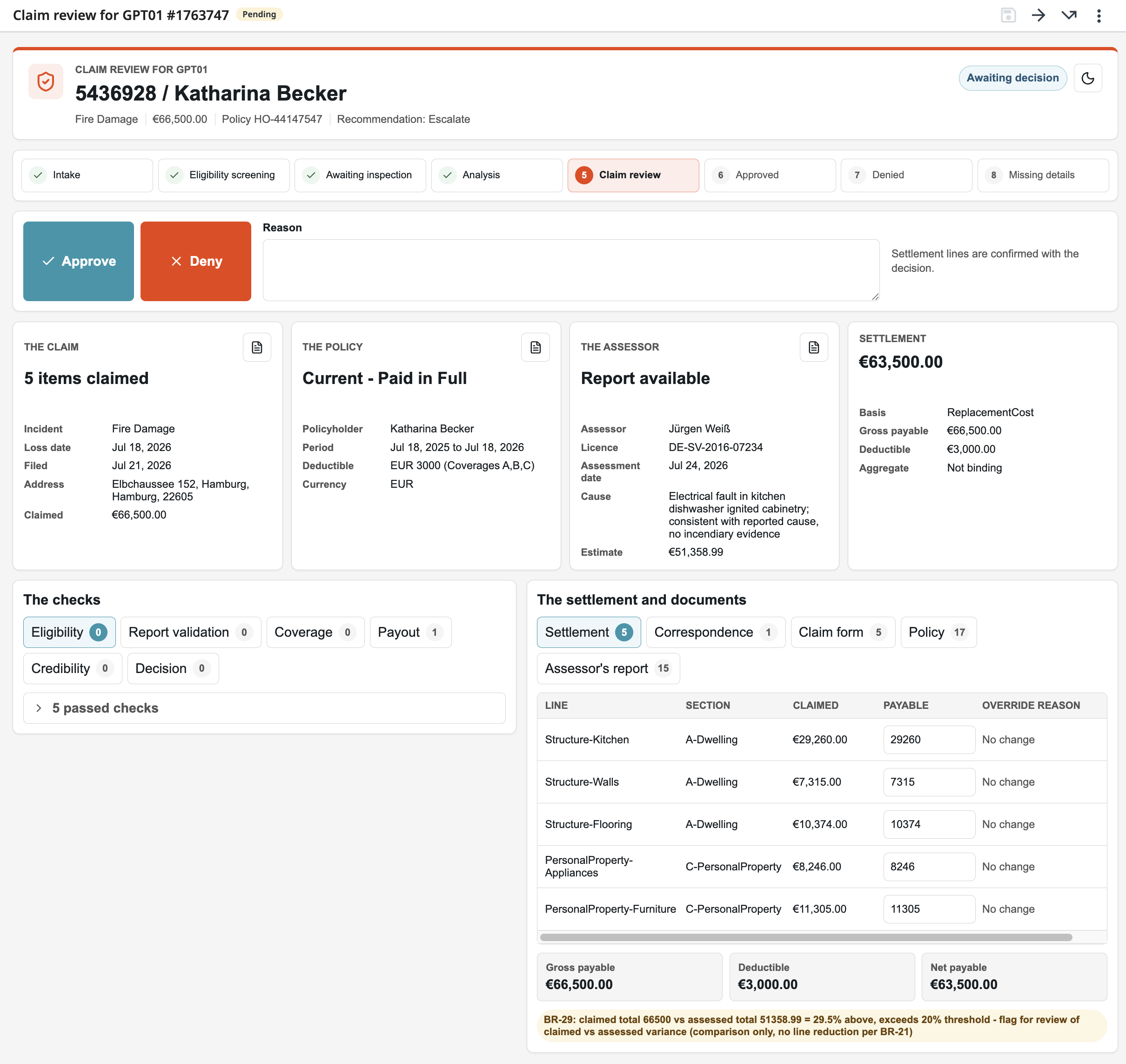Click the settlement table horizontal scrollbar
1126x1064 pixels.
coord(806,937)
